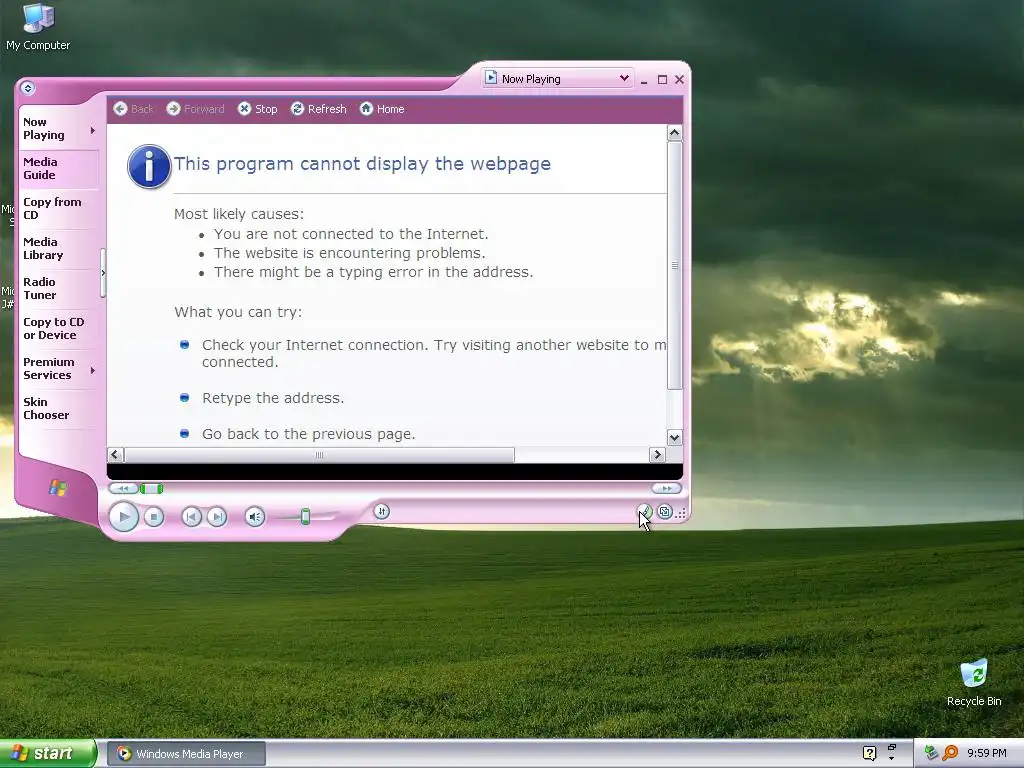The height and width of the screenshot is (768, 1024).
Task: Go to the Media Library tab
Action: [59, 248]
